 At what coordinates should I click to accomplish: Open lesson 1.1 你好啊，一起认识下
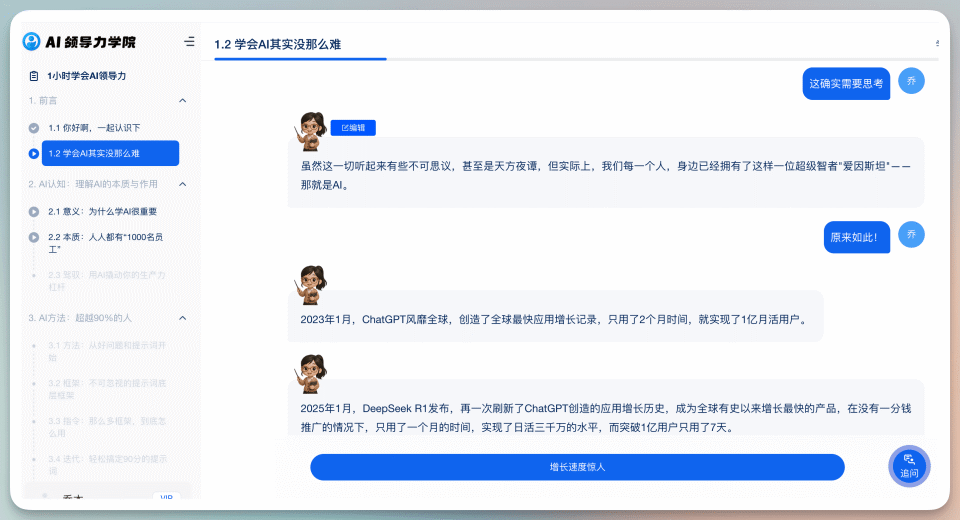[x=94, y=128]
